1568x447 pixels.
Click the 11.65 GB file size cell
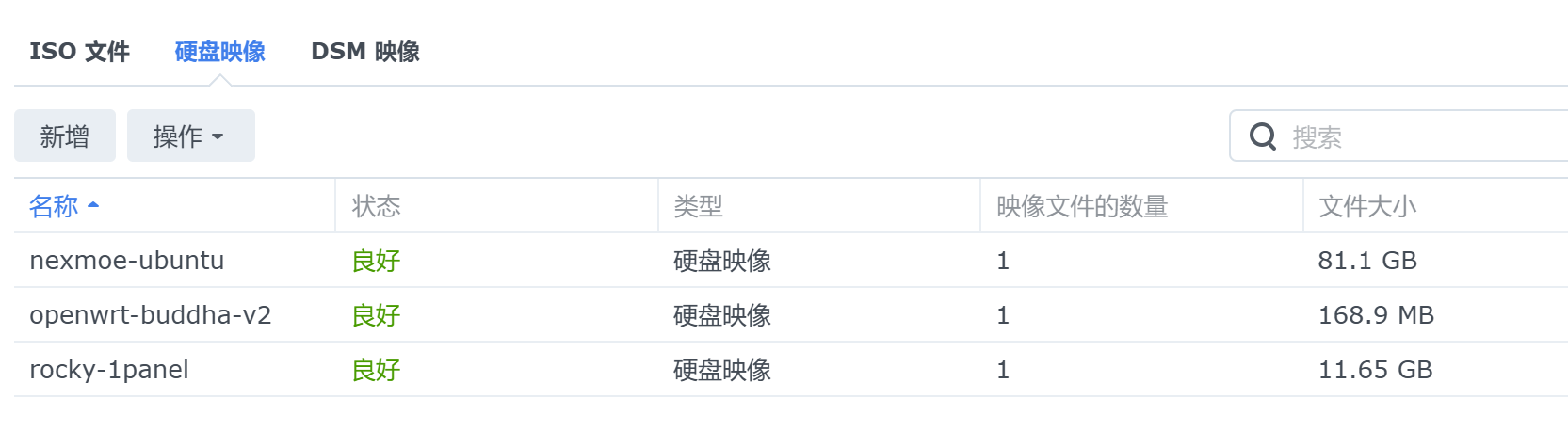[x=1375, y=370]
